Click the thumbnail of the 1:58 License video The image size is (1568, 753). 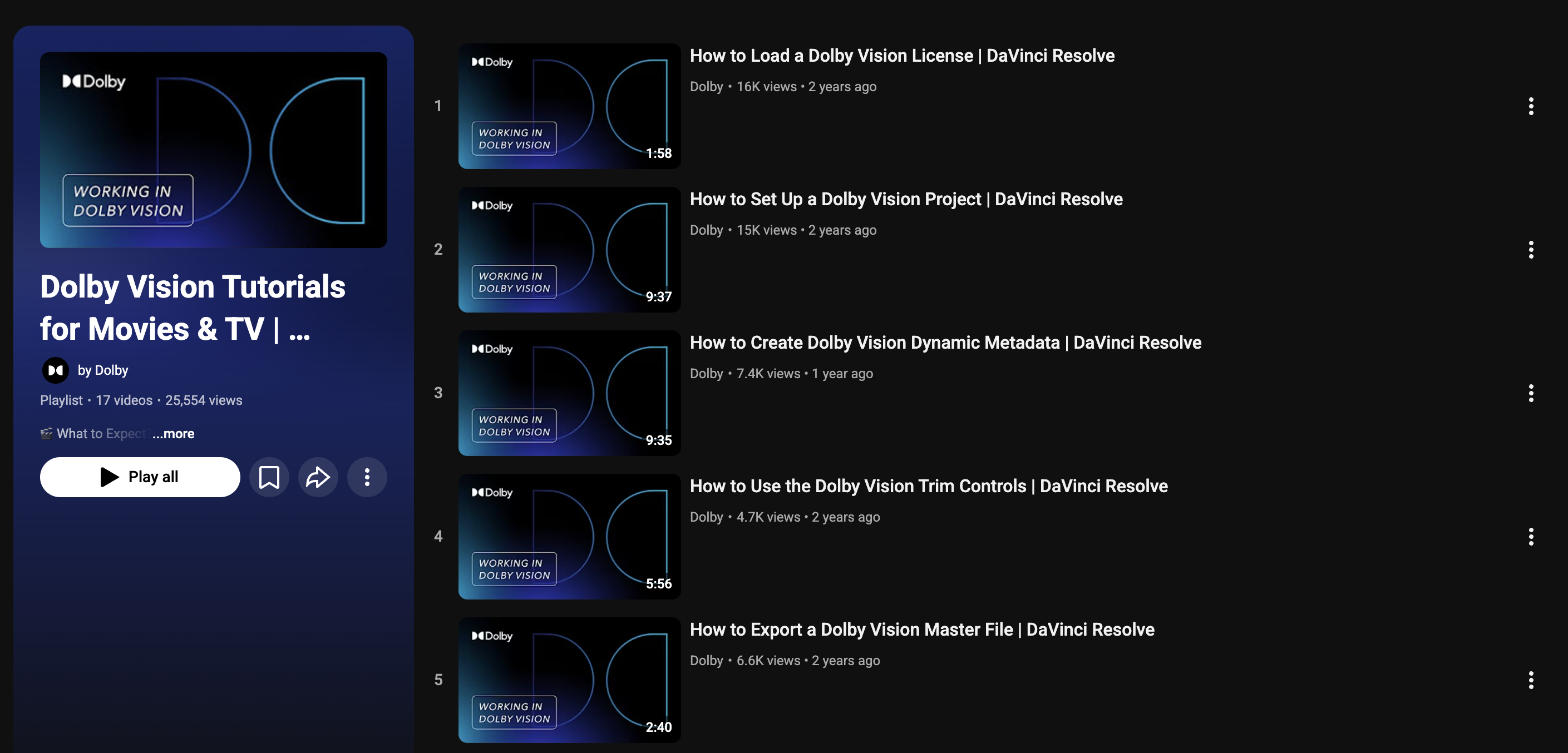pyautogui.click(x=569, y=106)
